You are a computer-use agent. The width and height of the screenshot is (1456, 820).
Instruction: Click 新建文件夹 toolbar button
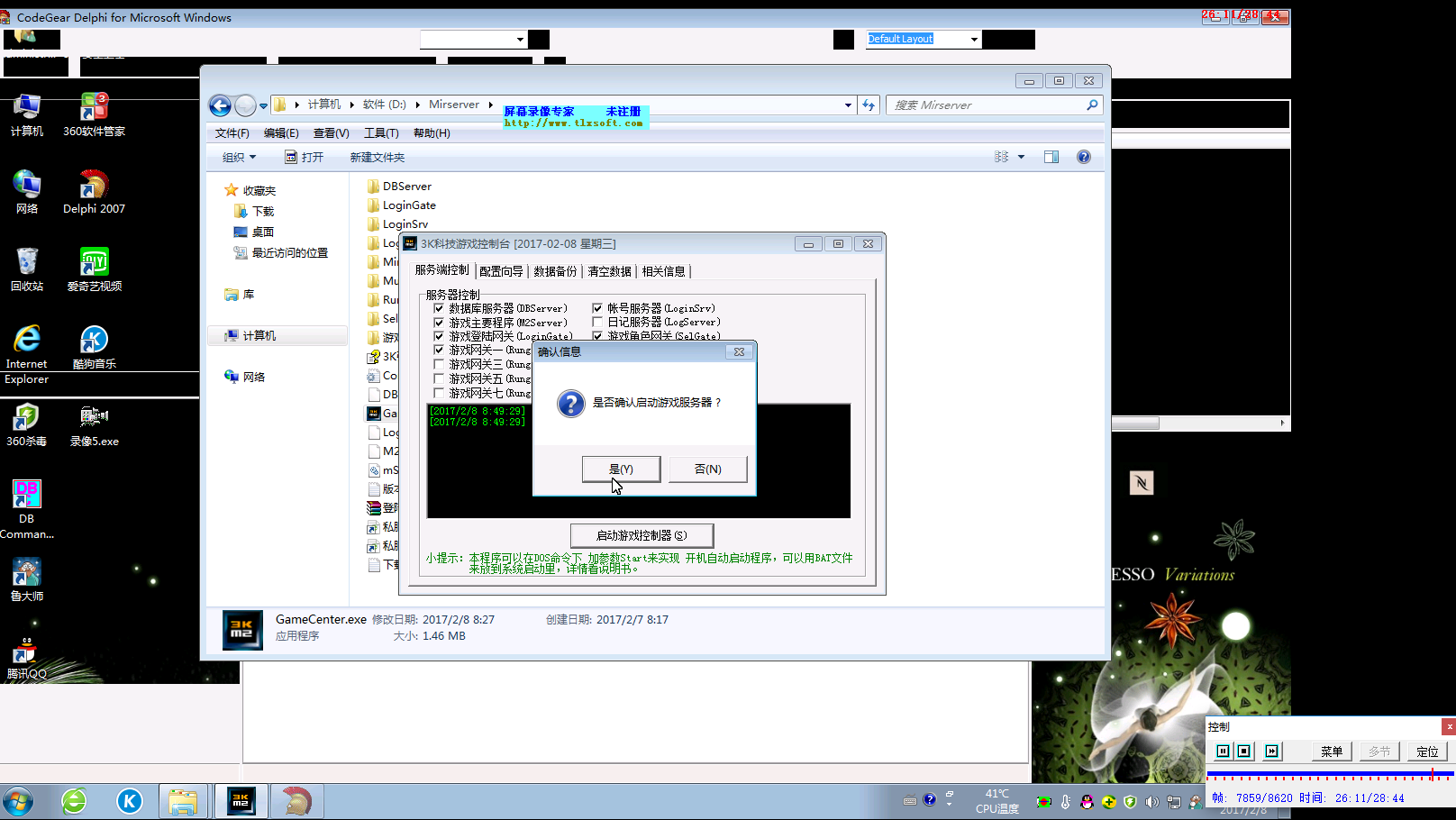pyautogui.click(x=378, y=157)
